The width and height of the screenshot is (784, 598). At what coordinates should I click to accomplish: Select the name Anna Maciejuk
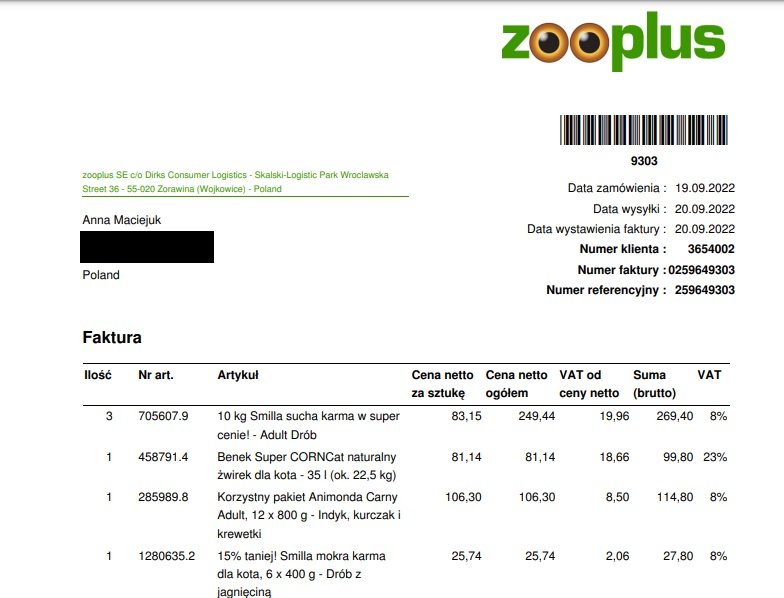pos(122,220)
